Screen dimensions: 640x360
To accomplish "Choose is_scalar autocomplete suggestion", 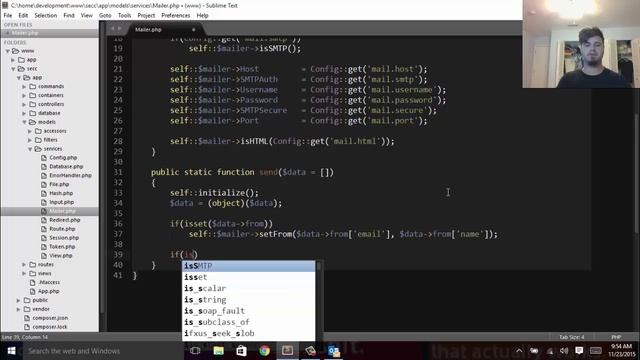I will [x=249, y=288].
